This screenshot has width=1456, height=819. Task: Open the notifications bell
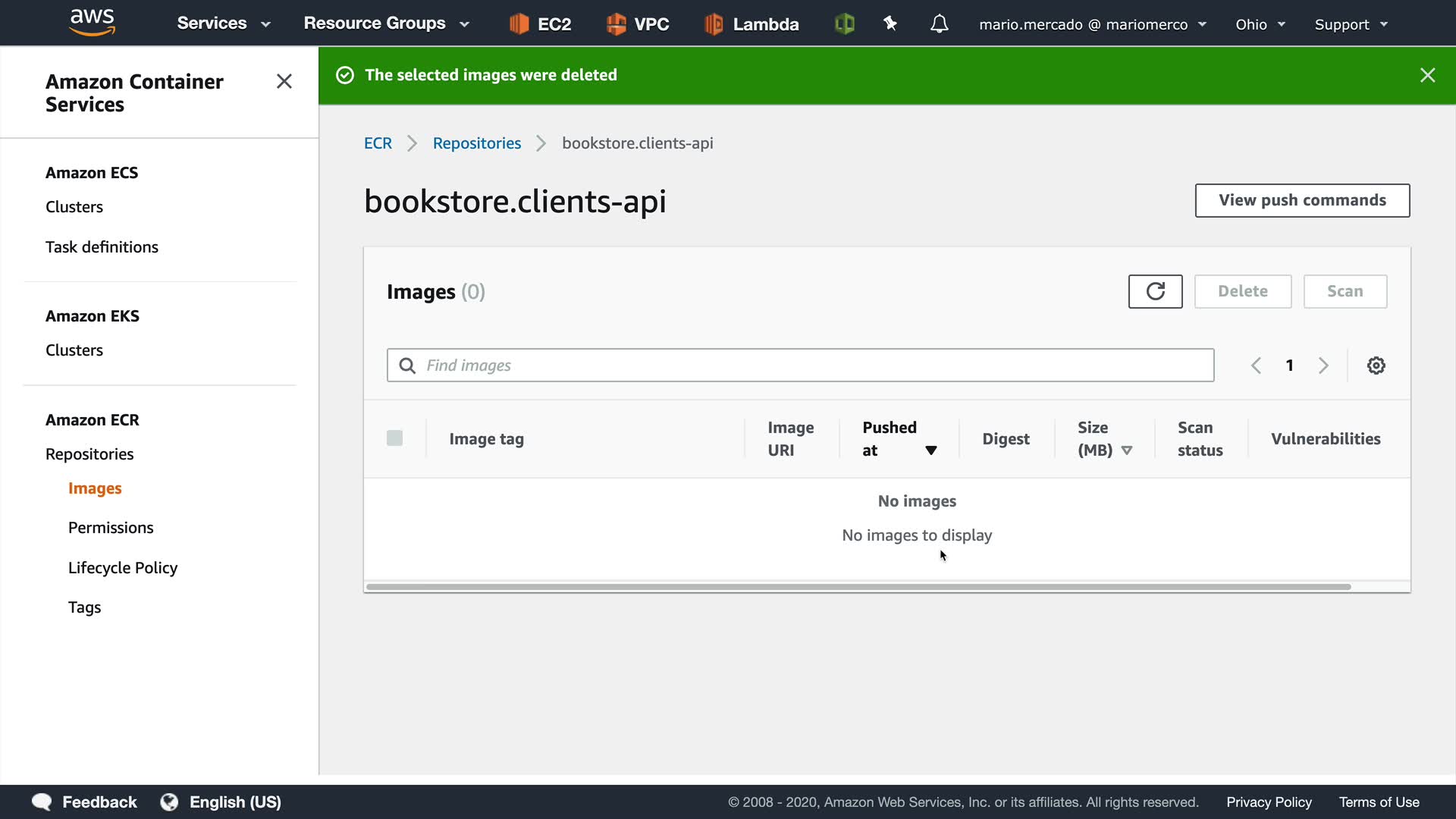[939, 24]
